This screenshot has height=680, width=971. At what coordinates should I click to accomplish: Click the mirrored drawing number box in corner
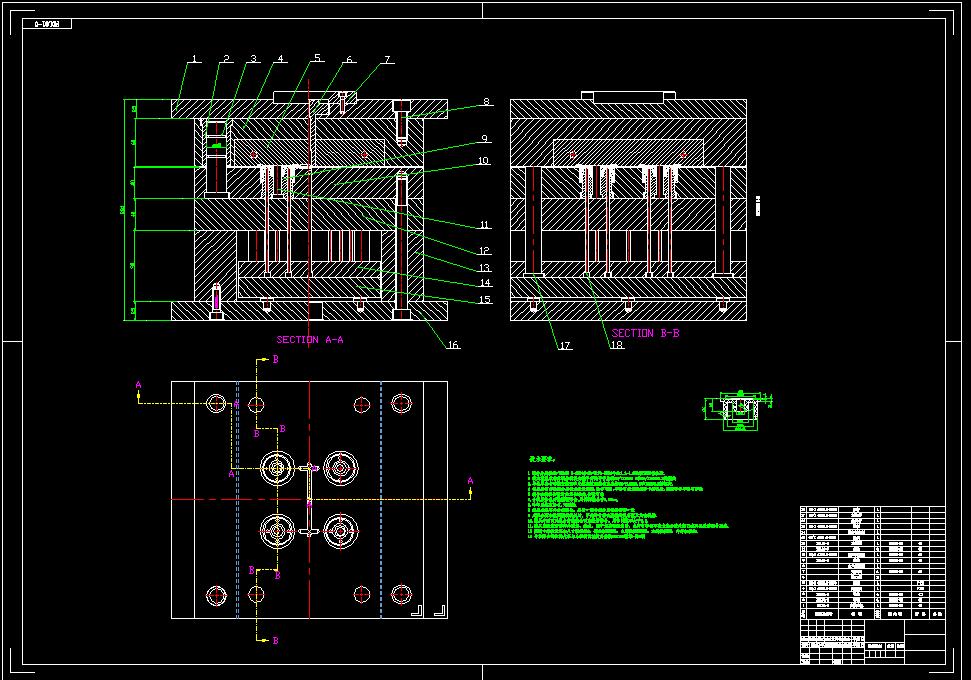pyautogui.click(x=47, y=24)
